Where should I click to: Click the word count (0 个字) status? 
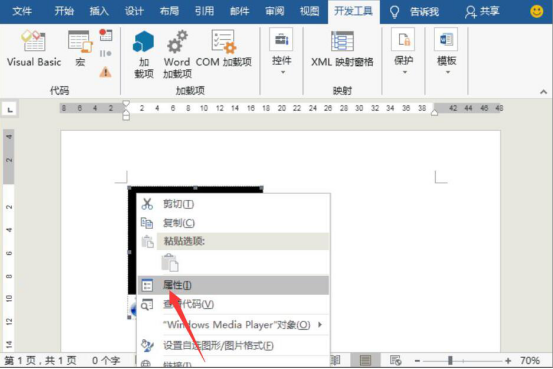pos(106,361)
